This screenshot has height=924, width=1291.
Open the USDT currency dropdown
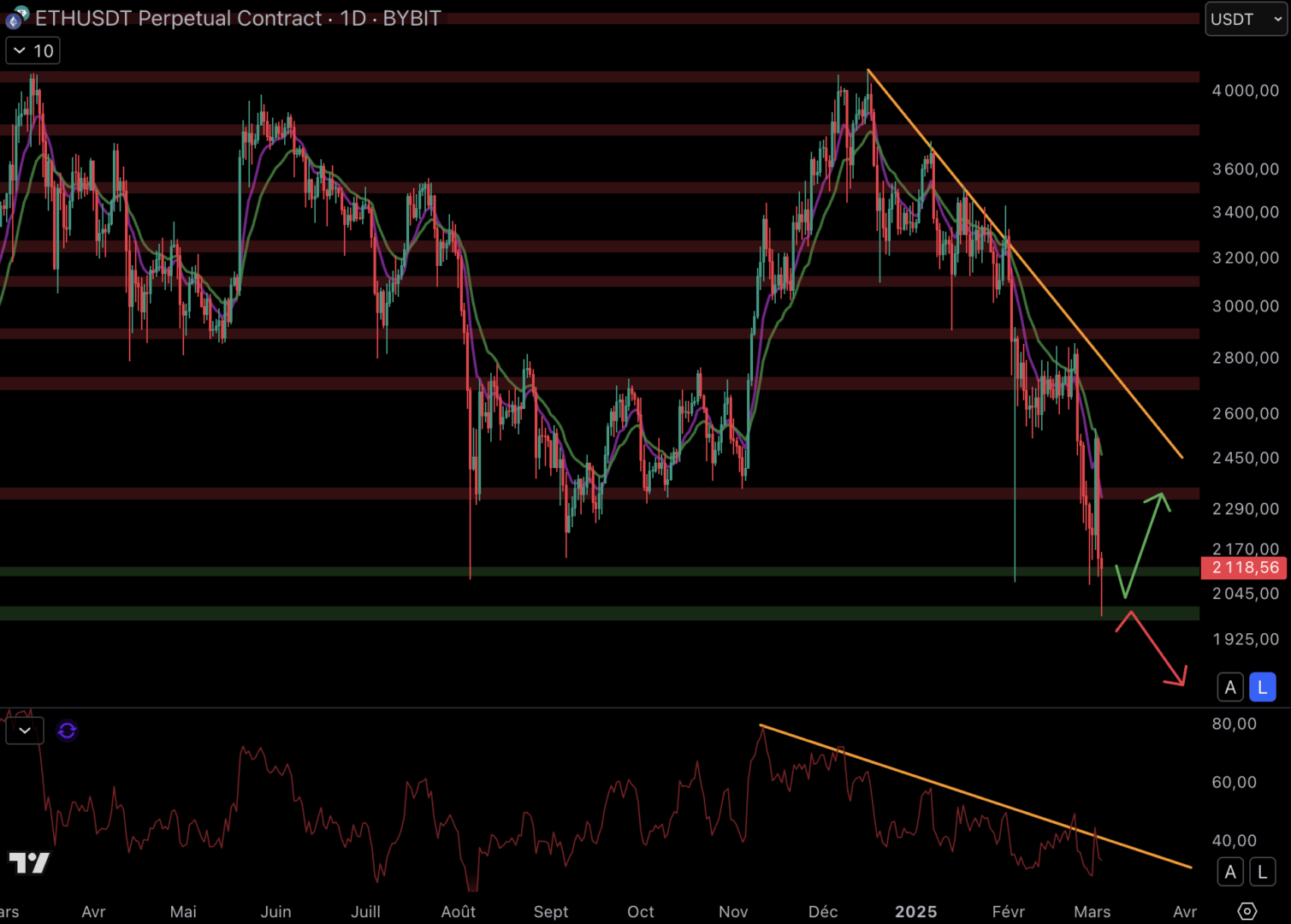coord(1246,19)
